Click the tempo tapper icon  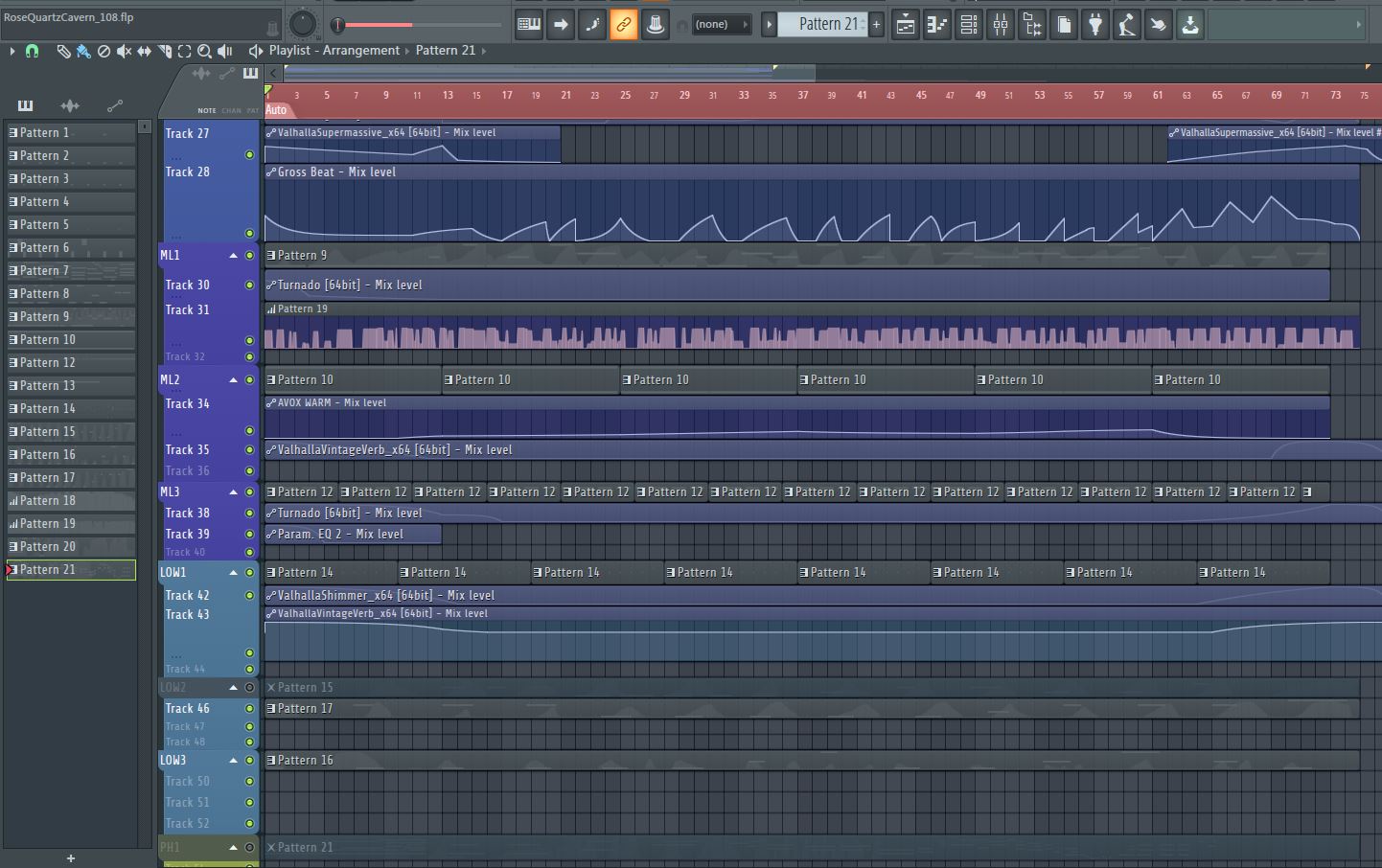(1127, 25)
